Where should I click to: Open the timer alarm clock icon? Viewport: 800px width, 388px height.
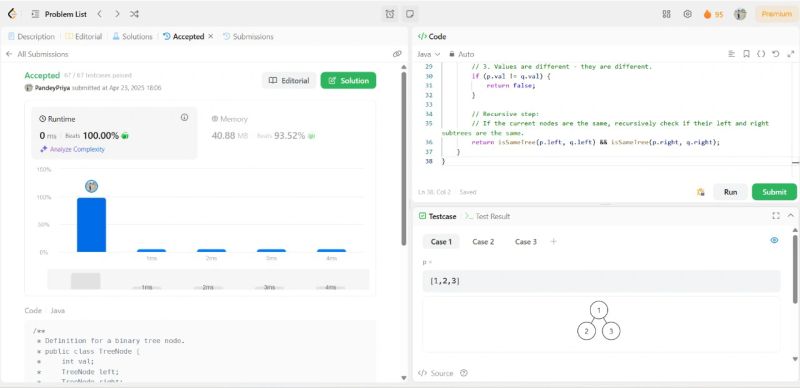[x=390, y=14]
